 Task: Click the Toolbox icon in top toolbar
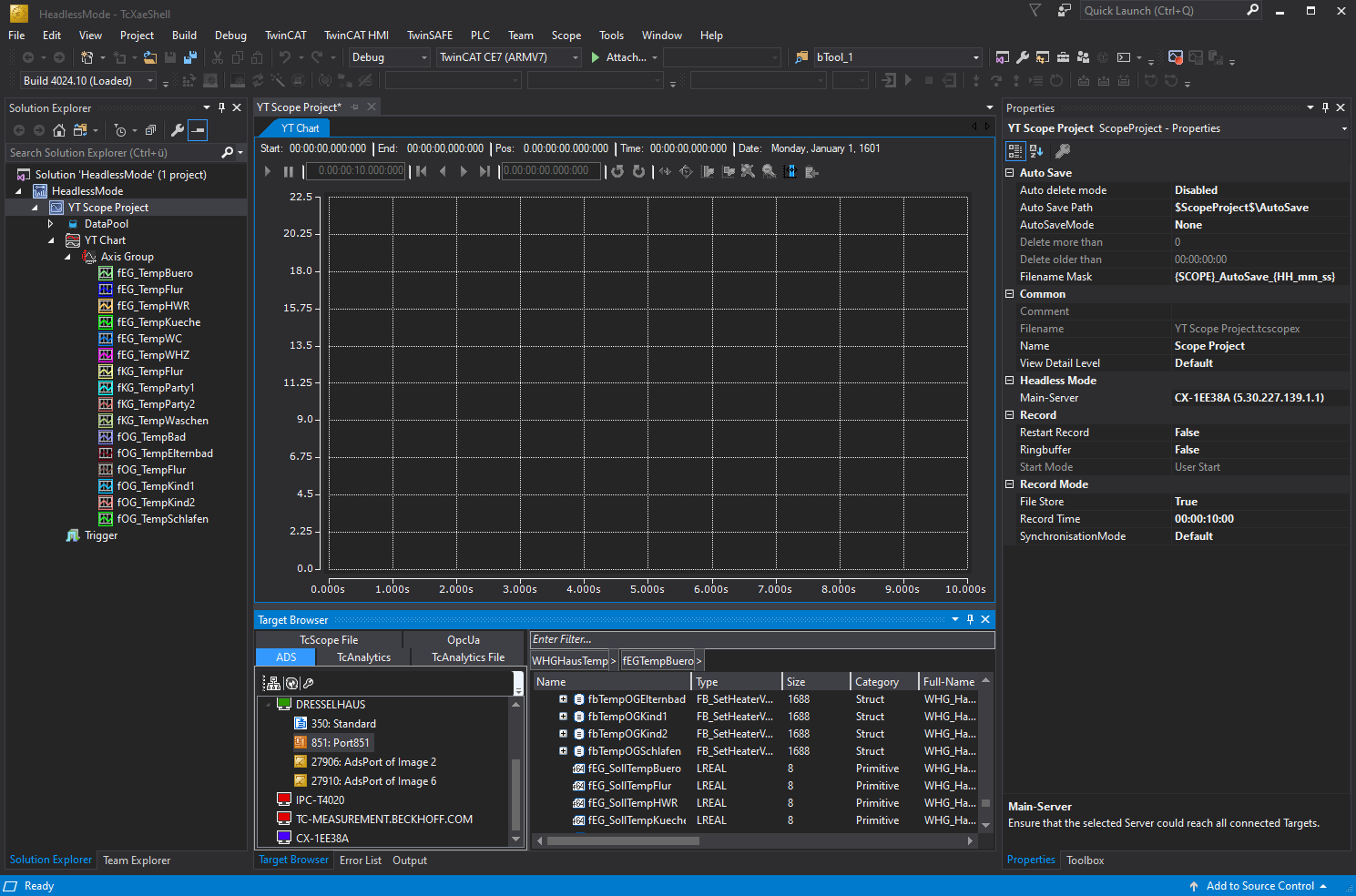pyautogui.click(x=1063, y=57)
